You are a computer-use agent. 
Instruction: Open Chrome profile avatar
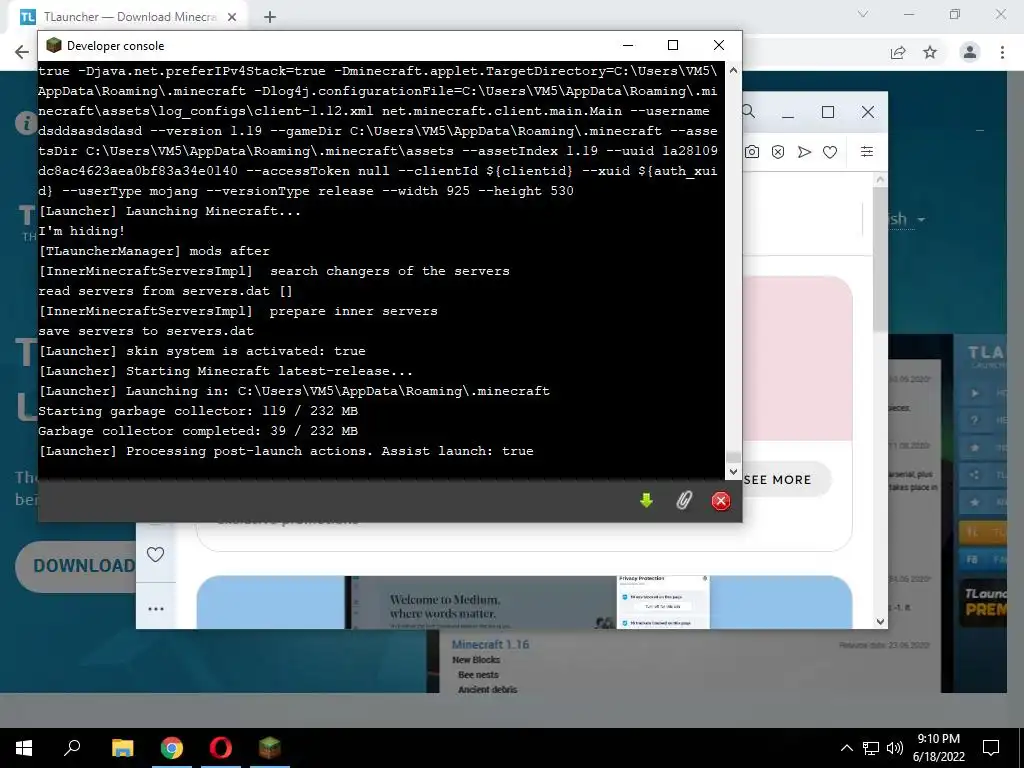pos(970,52)
